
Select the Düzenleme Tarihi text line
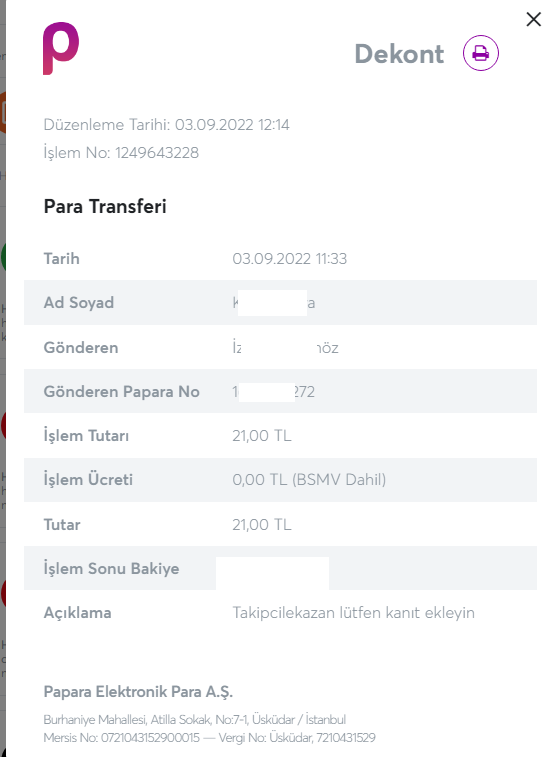[x=167, y=125]
